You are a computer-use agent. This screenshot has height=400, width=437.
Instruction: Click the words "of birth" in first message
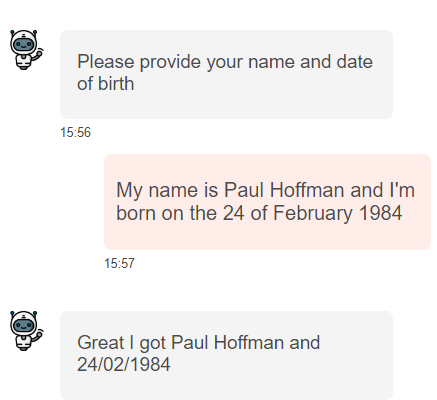coord(105,83)
